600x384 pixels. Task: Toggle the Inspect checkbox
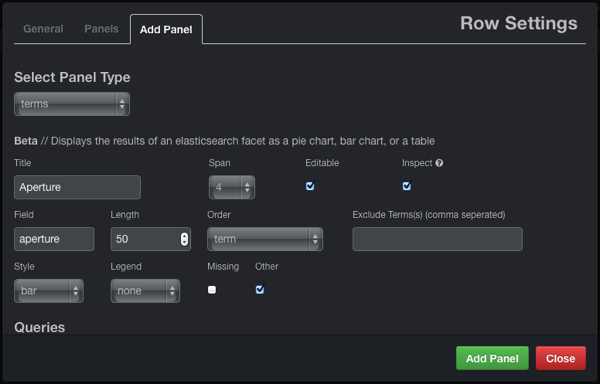point(407,186)
